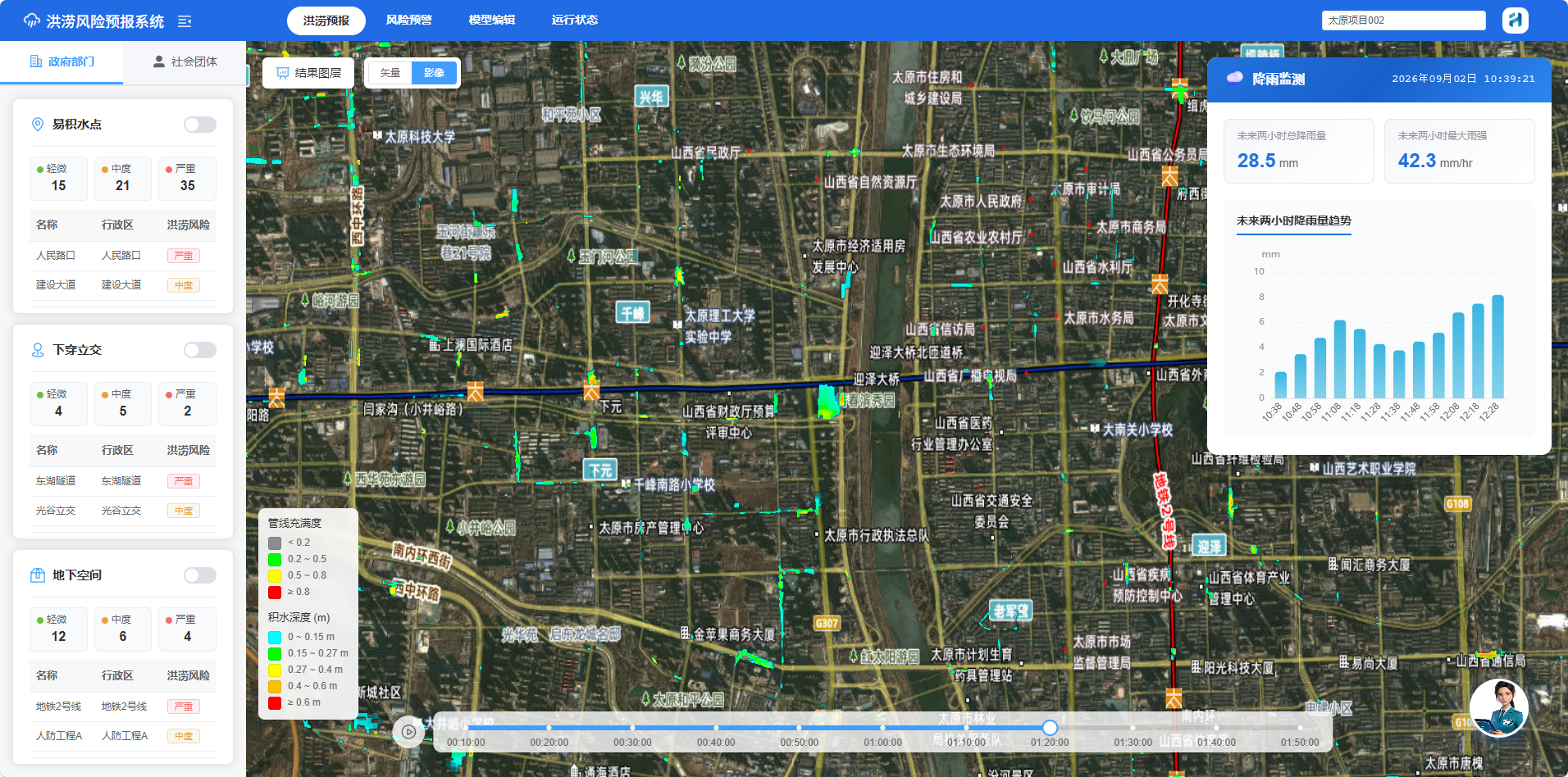Click the icon beside 地下空间 heading
The height and width of the screenshot is (777, 1568).
(38, 575)
